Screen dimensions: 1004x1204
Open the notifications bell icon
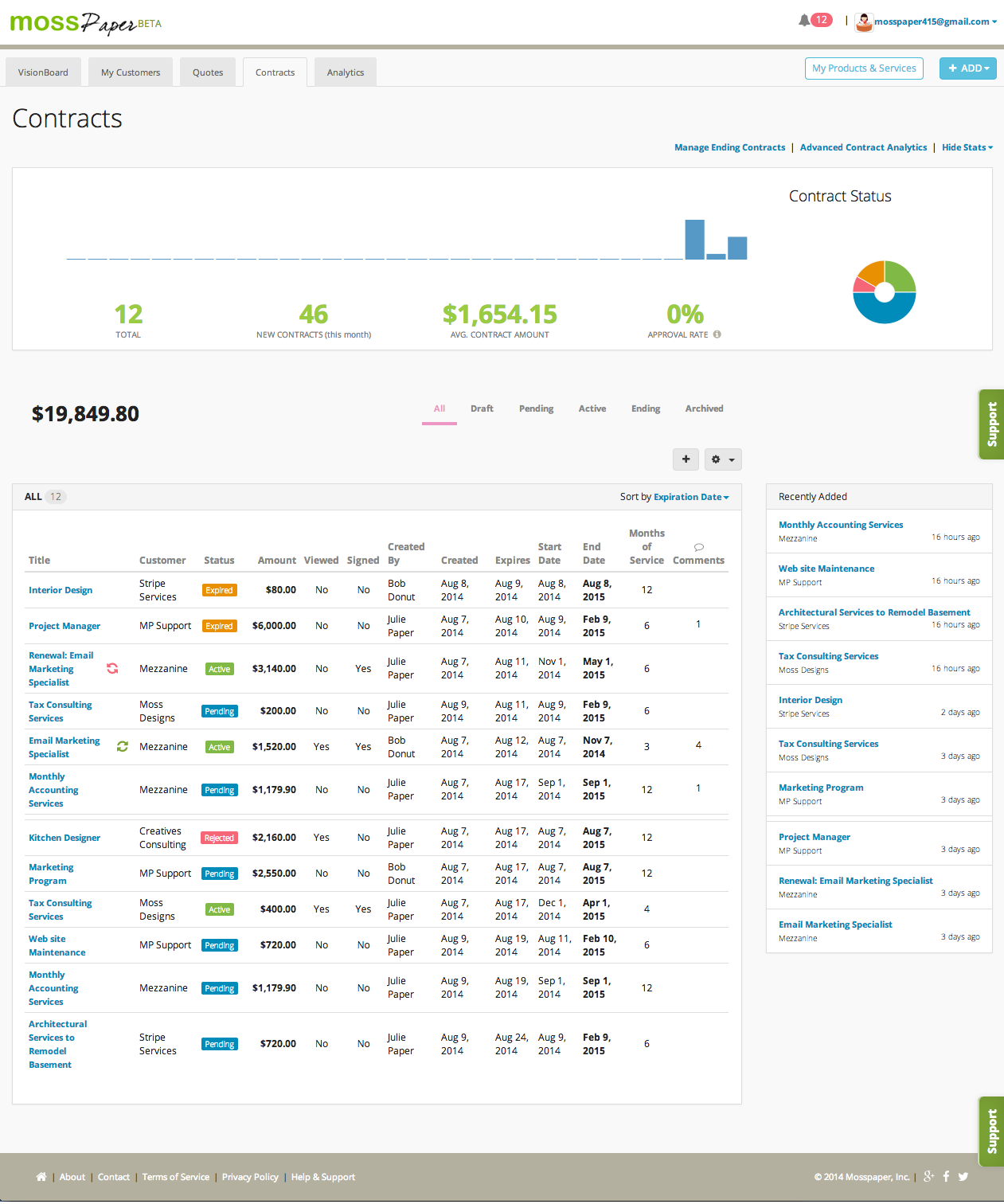point(804,20)
